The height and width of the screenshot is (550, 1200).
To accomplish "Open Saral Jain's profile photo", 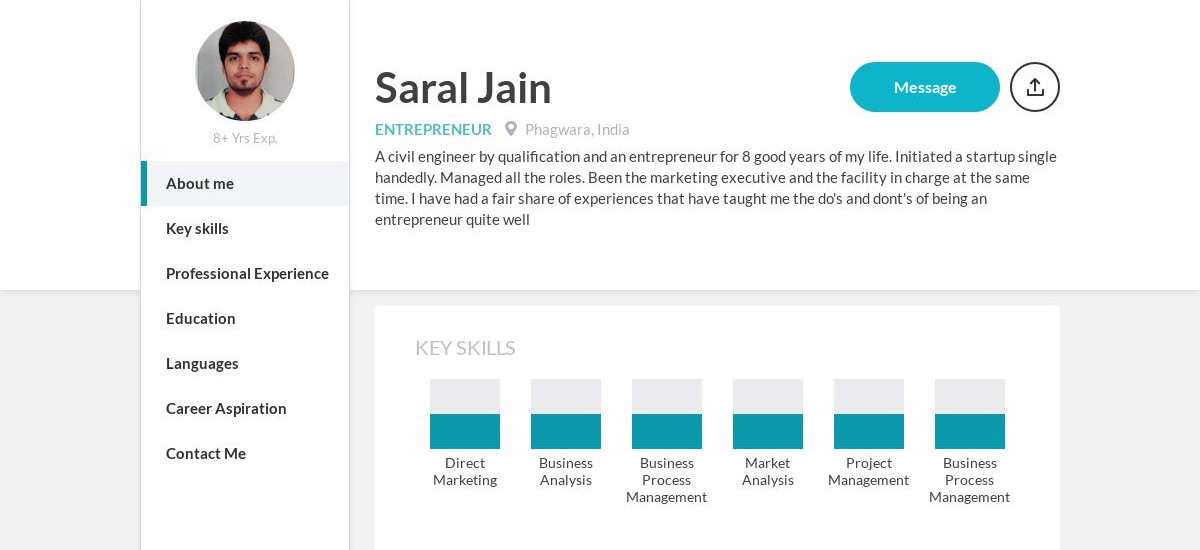I will (245, 71).
